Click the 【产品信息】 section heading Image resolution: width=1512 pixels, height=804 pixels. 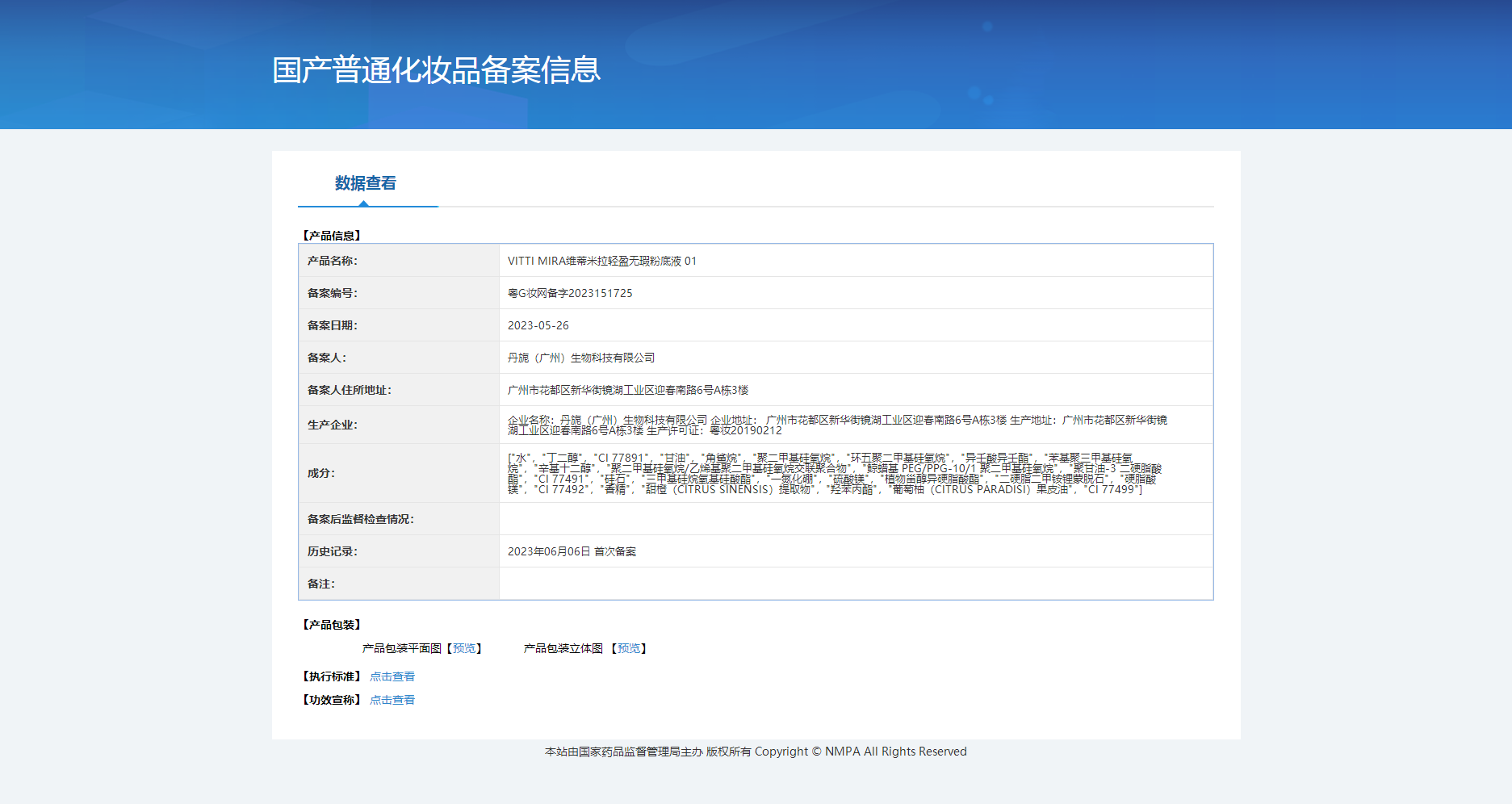(332, 236)
